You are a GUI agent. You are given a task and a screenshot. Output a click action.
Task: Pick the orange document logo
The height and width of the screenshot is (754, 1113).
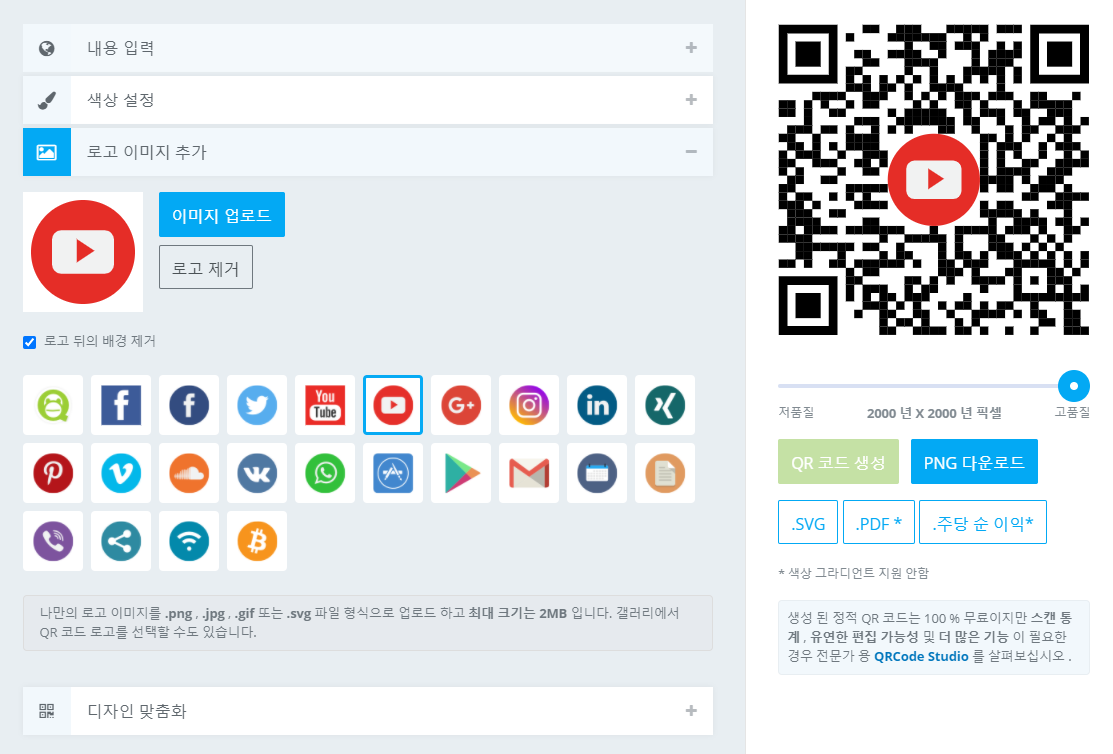(665, 473)
